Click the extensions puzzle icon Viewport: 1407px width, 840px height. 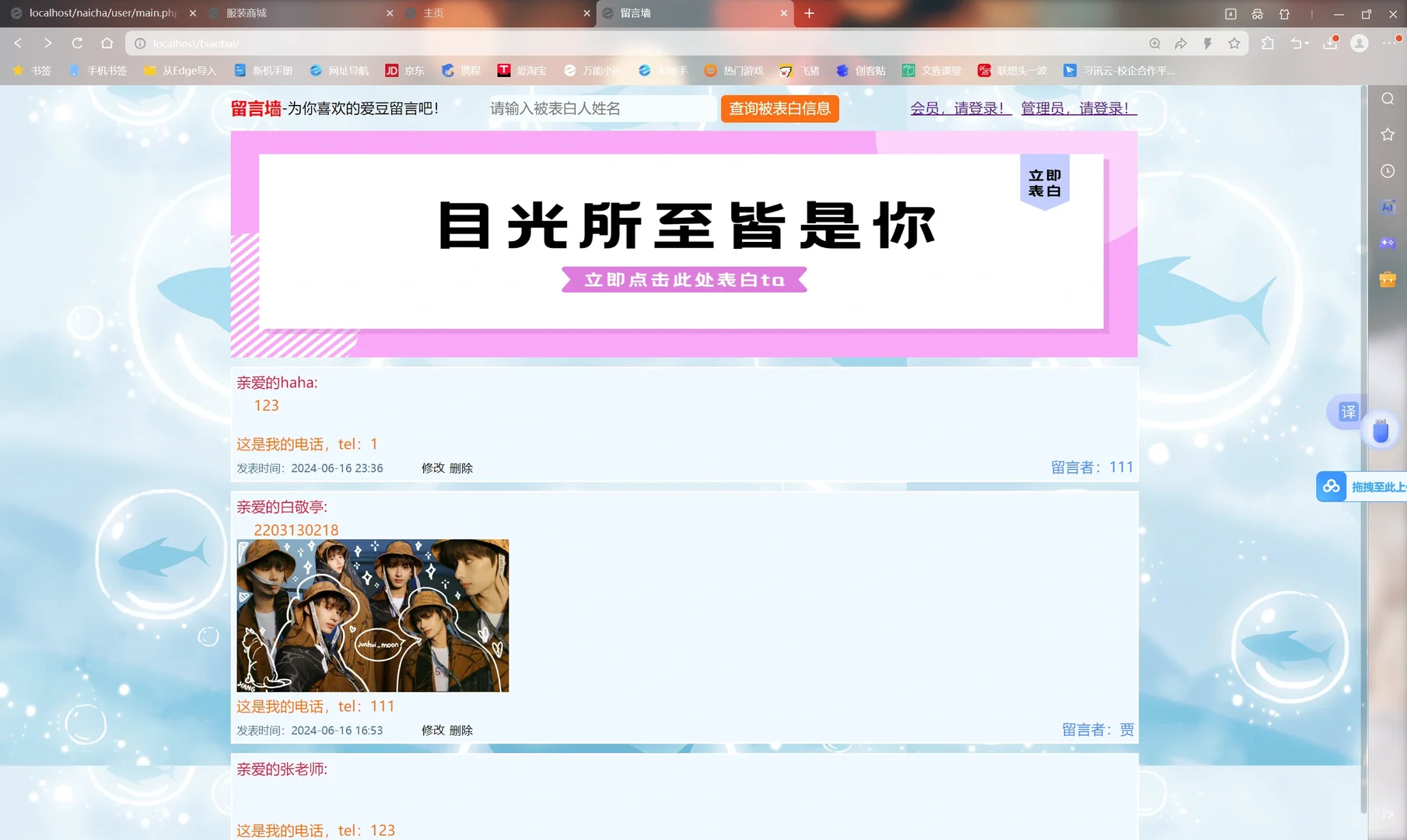tap(1268, 44)
